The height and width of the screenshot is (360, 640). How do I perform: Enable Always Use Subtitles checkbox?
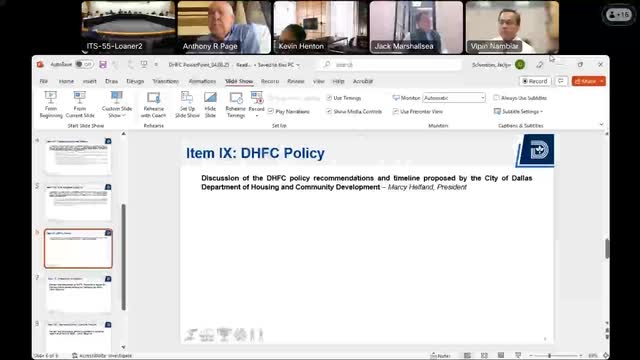(496, 98)
